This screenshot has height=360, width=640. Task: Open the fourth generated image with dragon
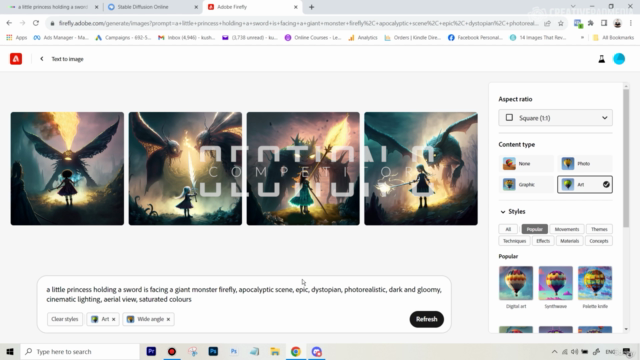coord(421,169)
